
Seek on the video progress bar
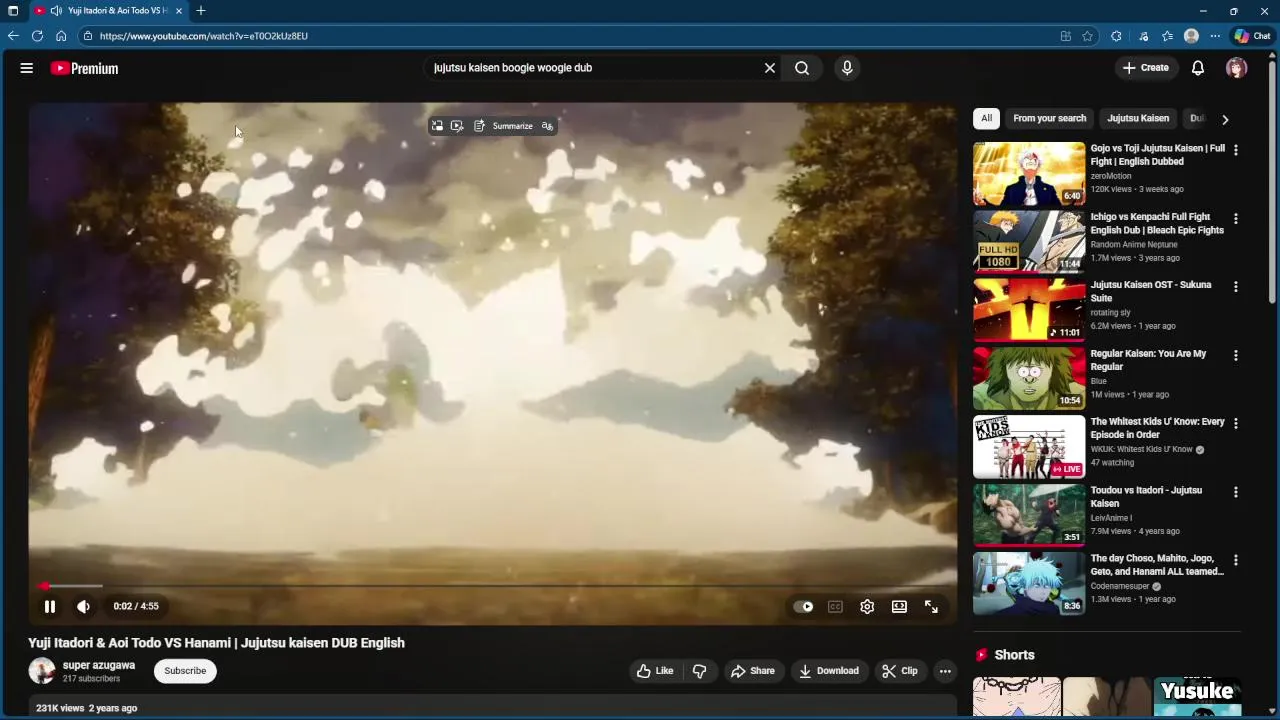coord(492,586)
